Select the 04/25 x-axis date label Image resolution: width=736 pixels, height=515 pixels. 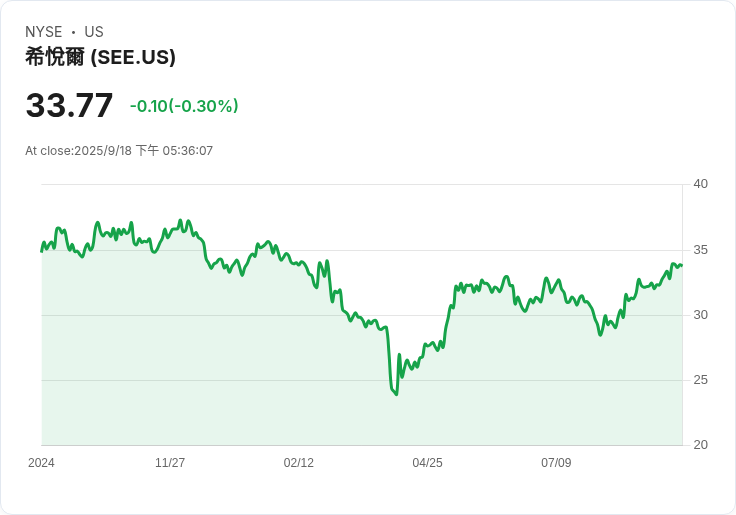[427, 463]
